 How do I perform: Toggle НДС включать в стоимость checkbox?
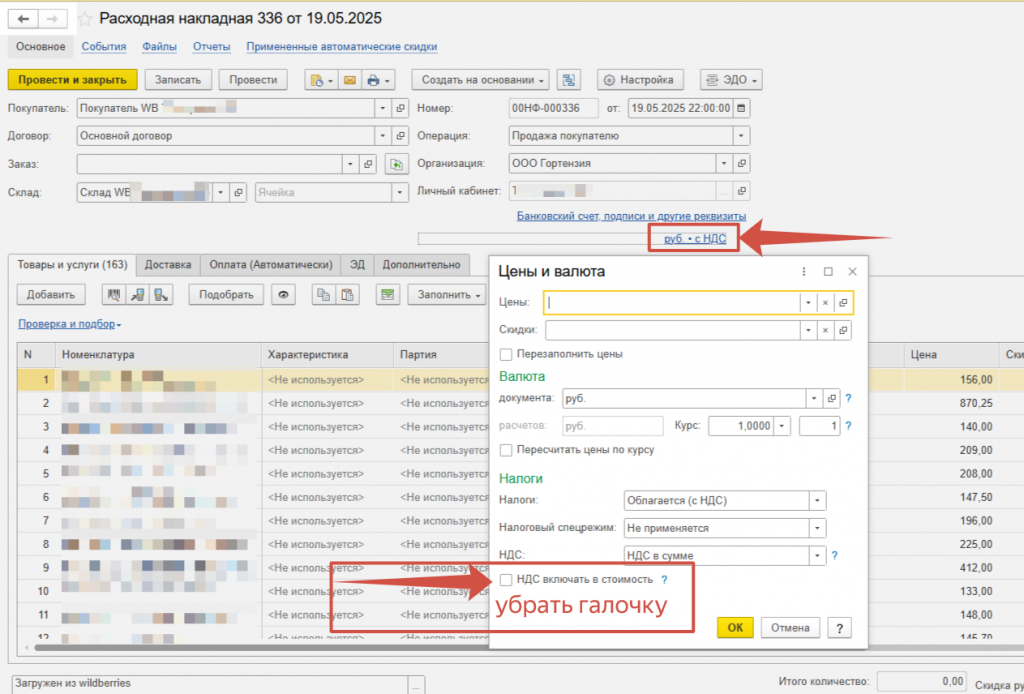click(x=506, y=579)
